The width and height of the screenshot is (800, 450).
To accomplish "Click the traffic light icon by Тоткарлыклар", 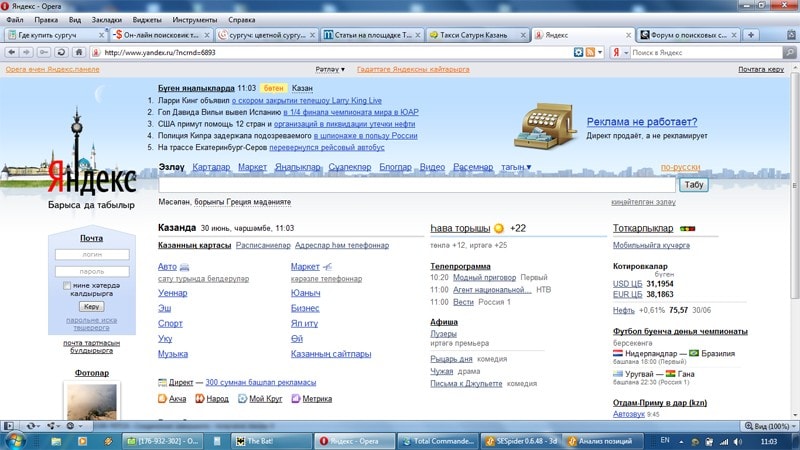I will coord(687,229).
